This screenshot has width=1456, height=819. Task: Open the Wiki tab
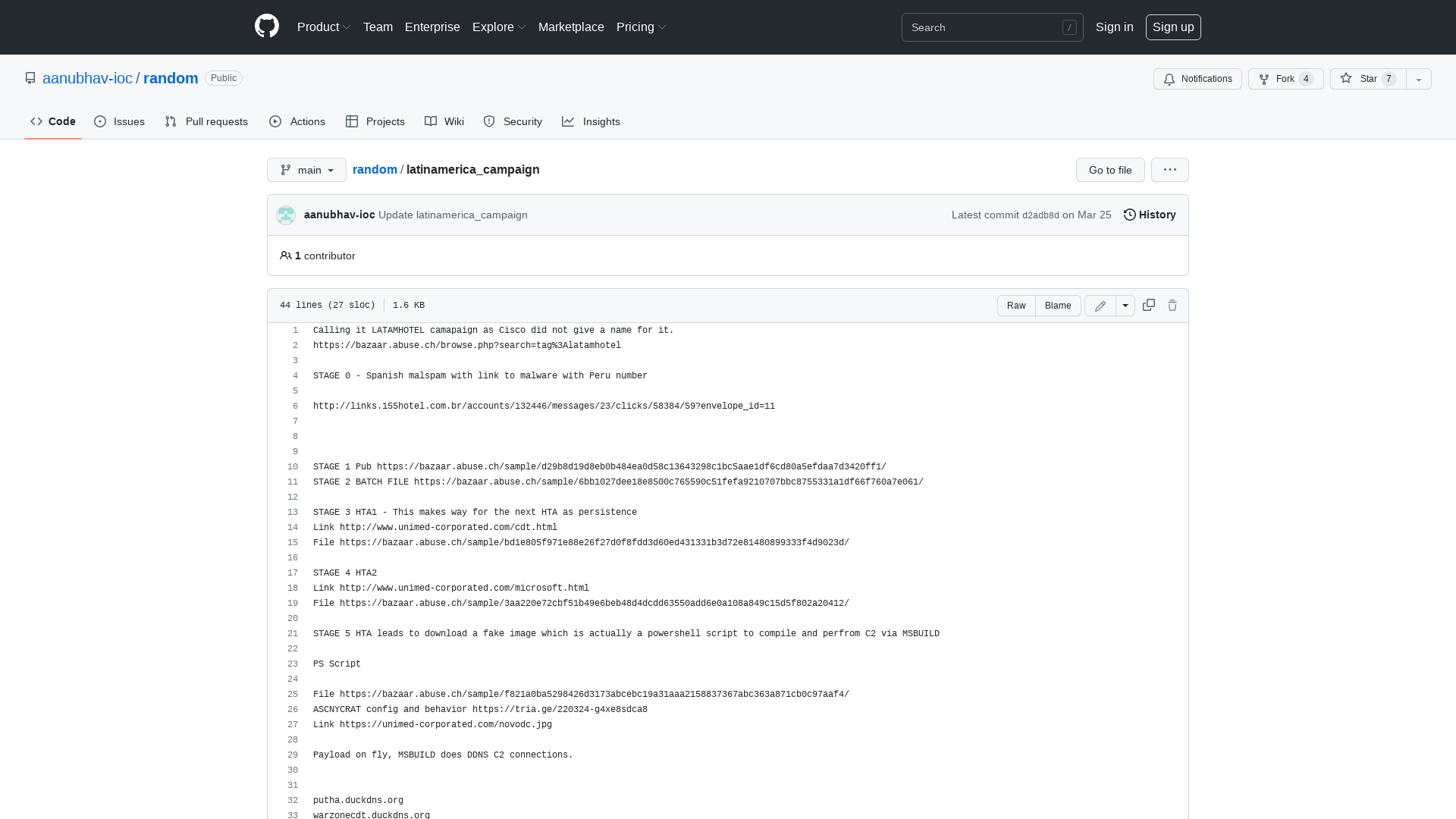point(444,121)
